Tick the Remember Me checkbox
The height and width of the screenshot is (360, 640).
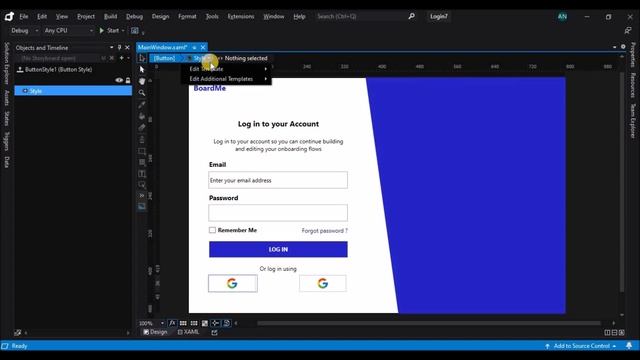pos(212,230)
